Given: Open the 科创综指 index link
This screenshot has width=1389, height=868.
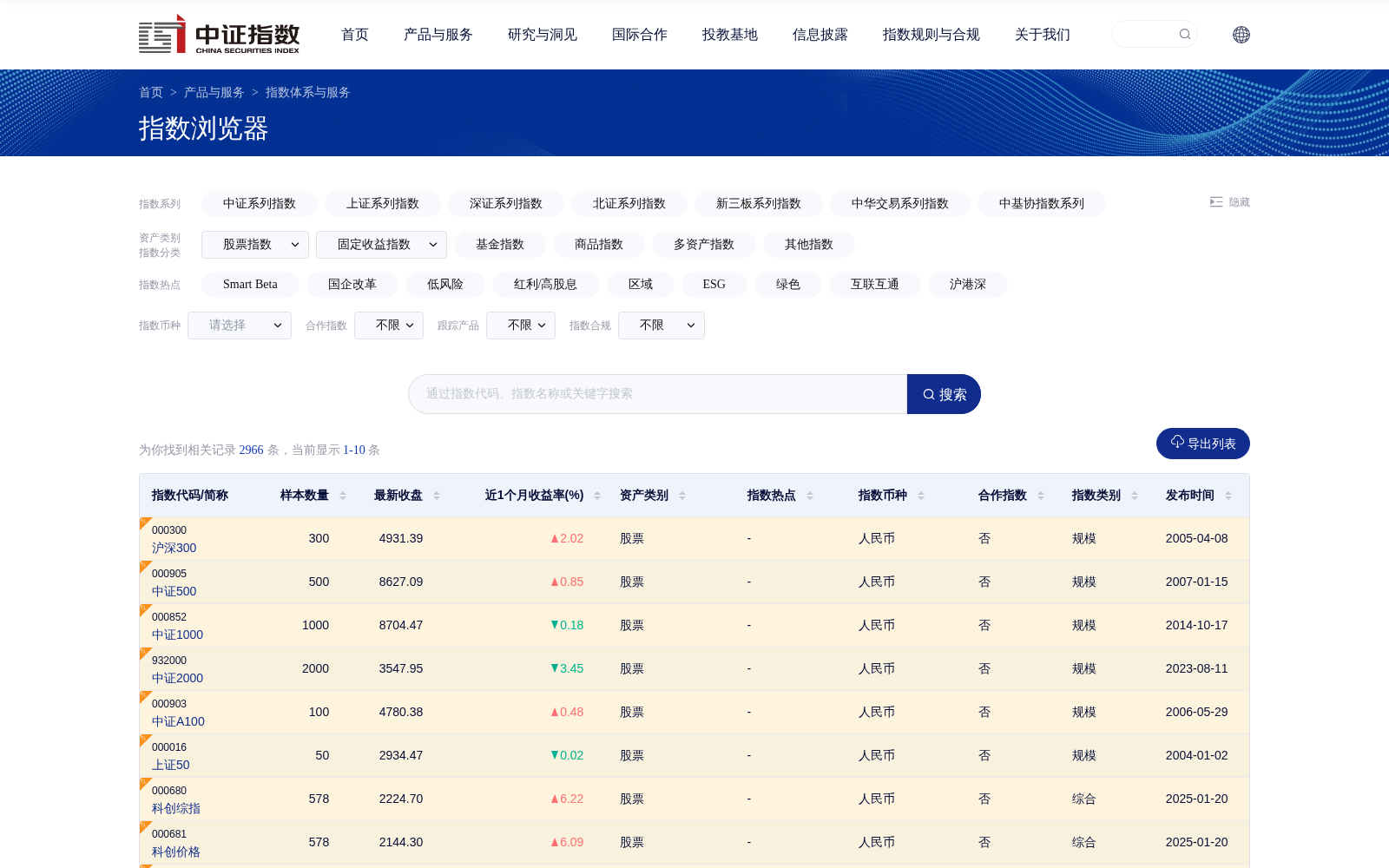Looking at the screenshot, I should (176, 808).
